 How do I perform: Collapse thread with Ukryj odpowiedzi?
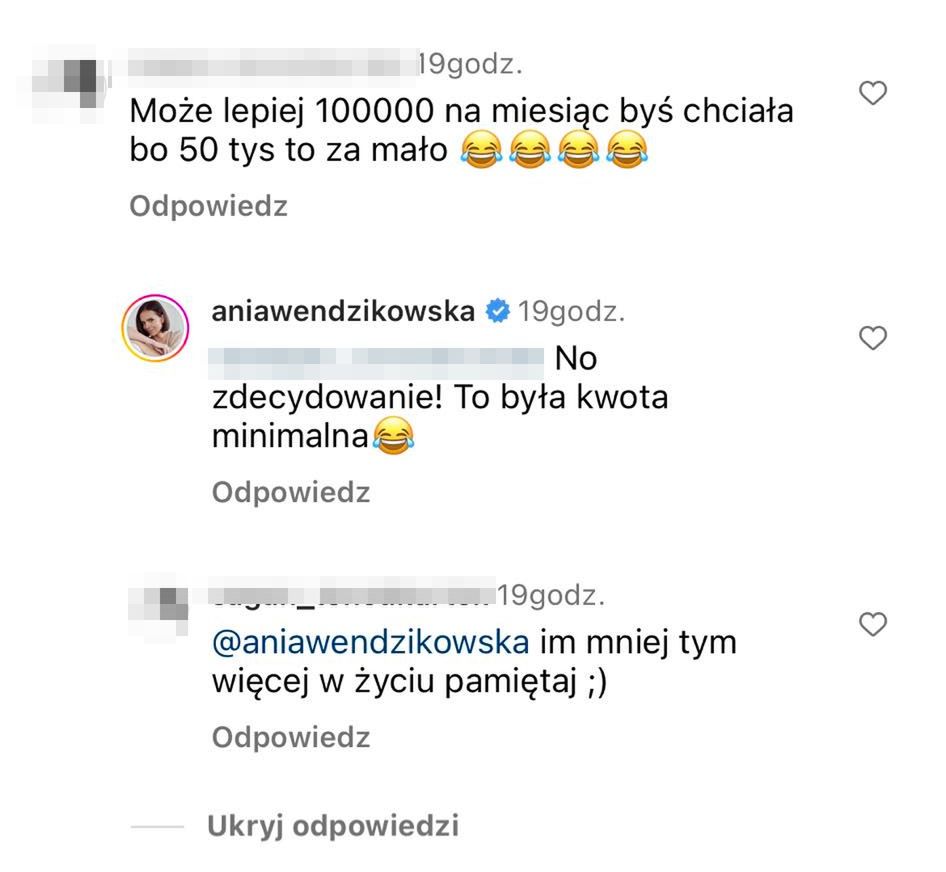click(332, 826)
